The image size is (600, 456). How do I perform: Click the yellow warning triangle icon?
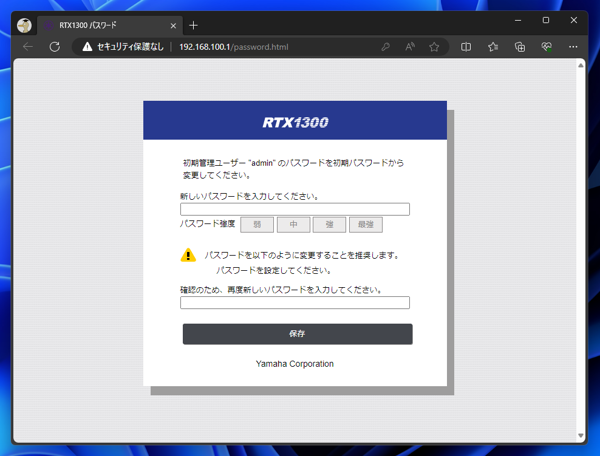coord(188,255)
